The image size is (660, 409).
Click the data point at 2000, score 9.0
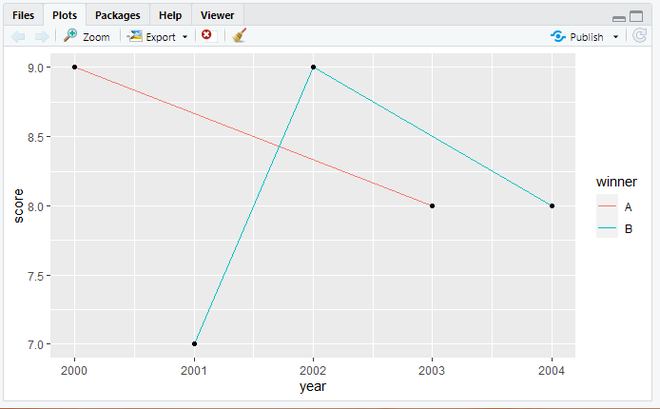coord(75,67)
